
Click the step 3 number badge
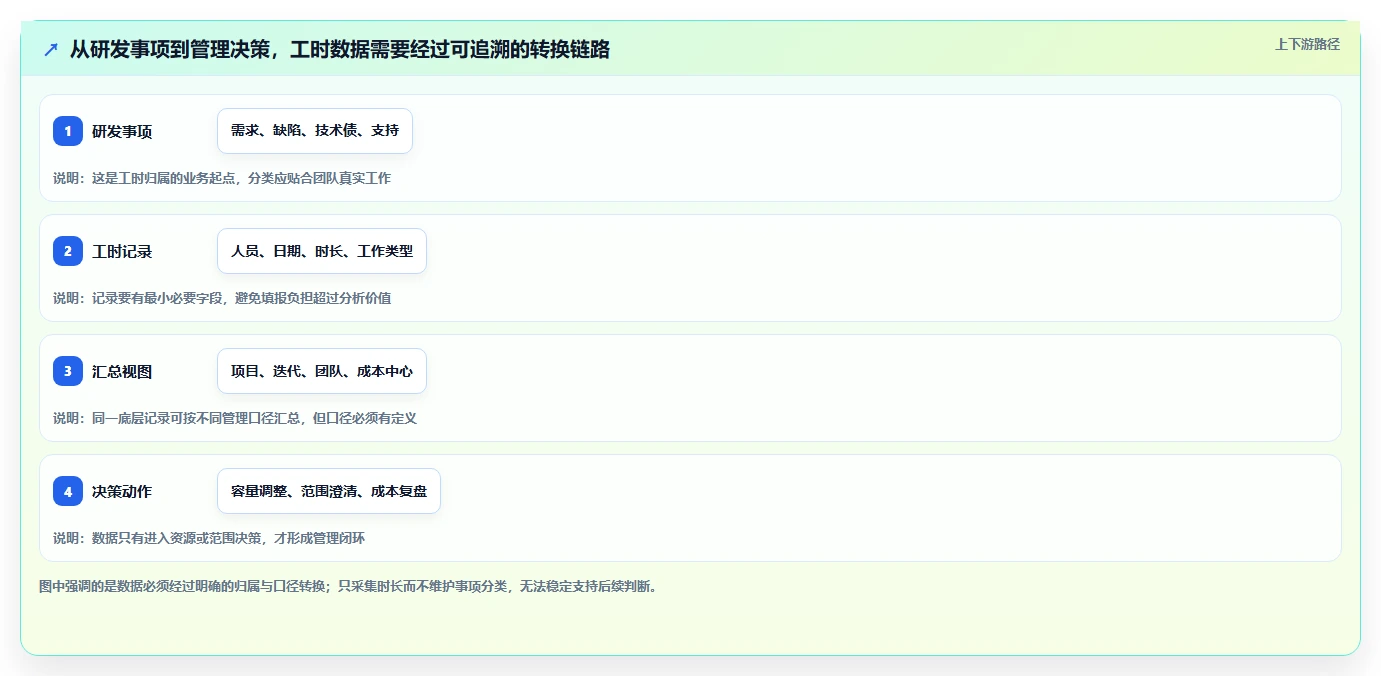68,371
